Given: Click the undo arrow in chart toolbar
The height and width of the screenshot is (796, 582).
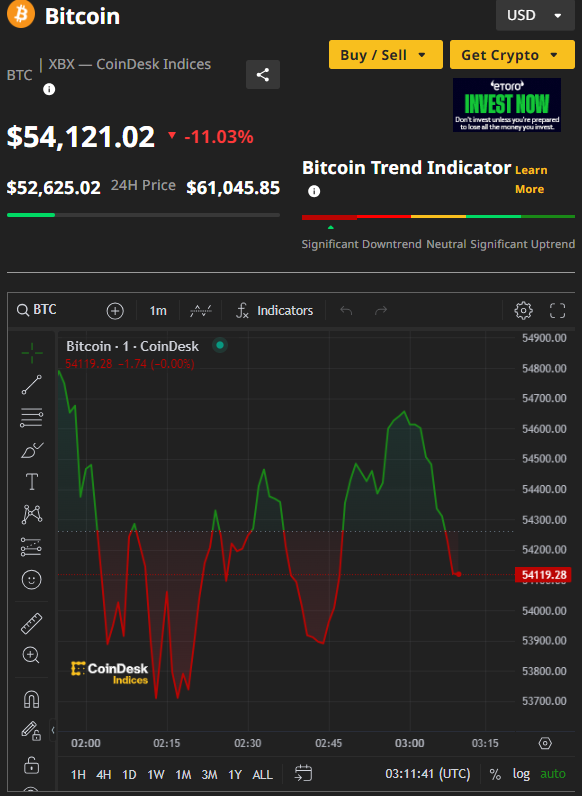Looking at the screenshot, I should click(x=346, y=310).
